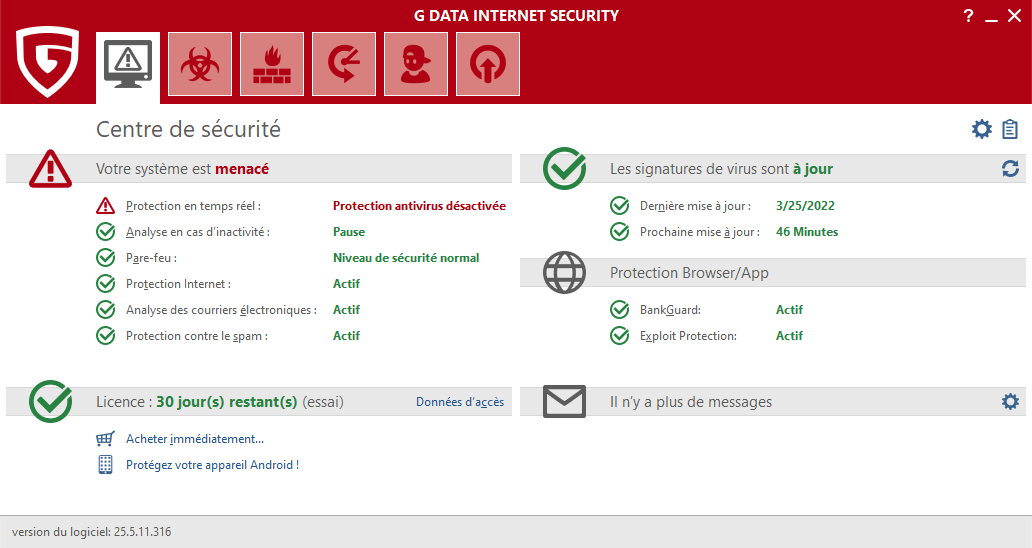This screenshot has height=548, width=1032.
Task: Click 'Actif' status for spam protection
Action: point(346,336)
